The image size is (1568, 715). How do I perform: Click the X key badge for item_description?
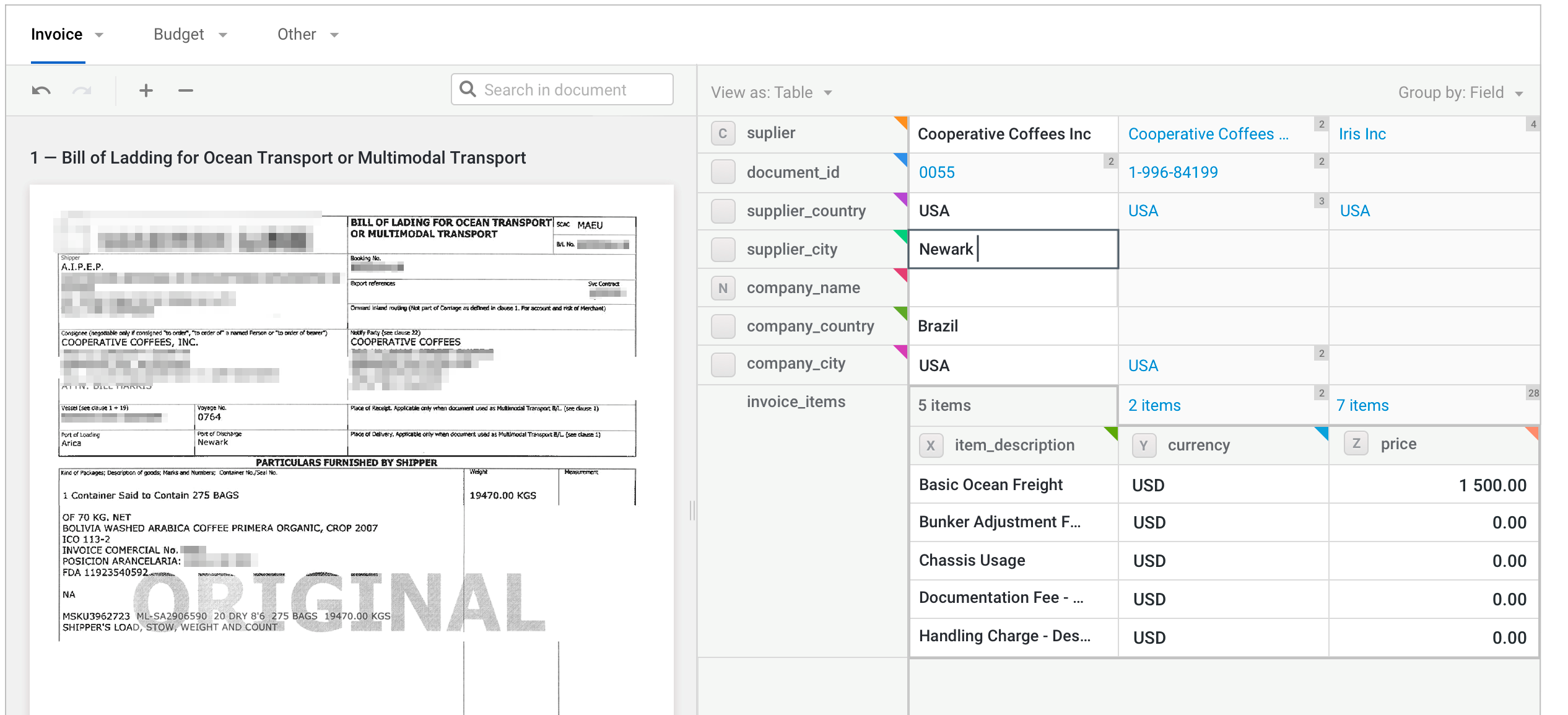(931, 445)
